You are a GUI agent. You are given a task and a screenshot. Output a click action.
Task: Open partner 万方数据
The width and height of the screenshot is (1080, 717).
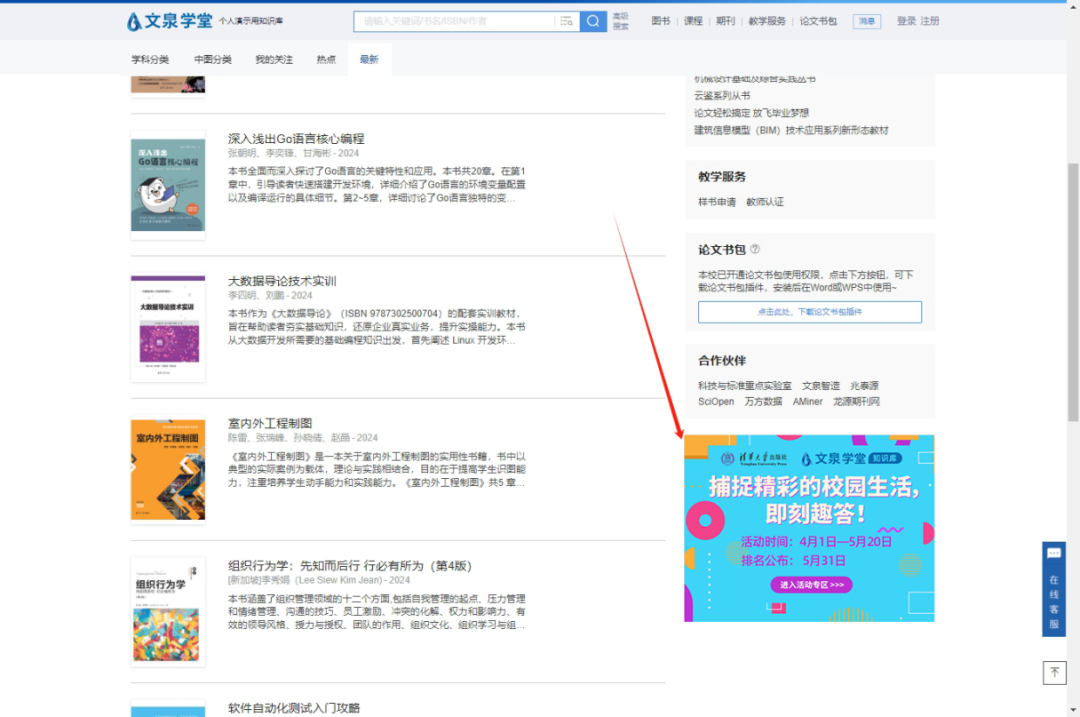(763, 402)
